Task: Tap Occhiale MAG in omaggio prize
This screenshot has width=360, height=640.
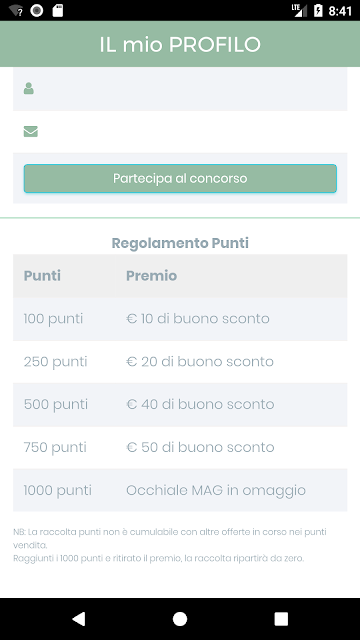Action: point(216,490)
